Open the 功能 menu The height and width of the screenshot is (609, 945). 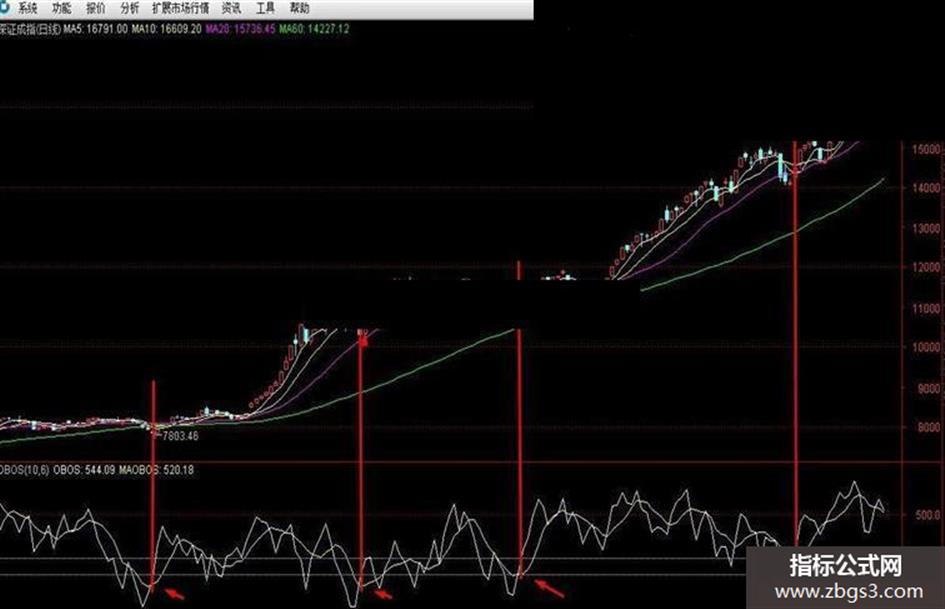coord(61,8)
